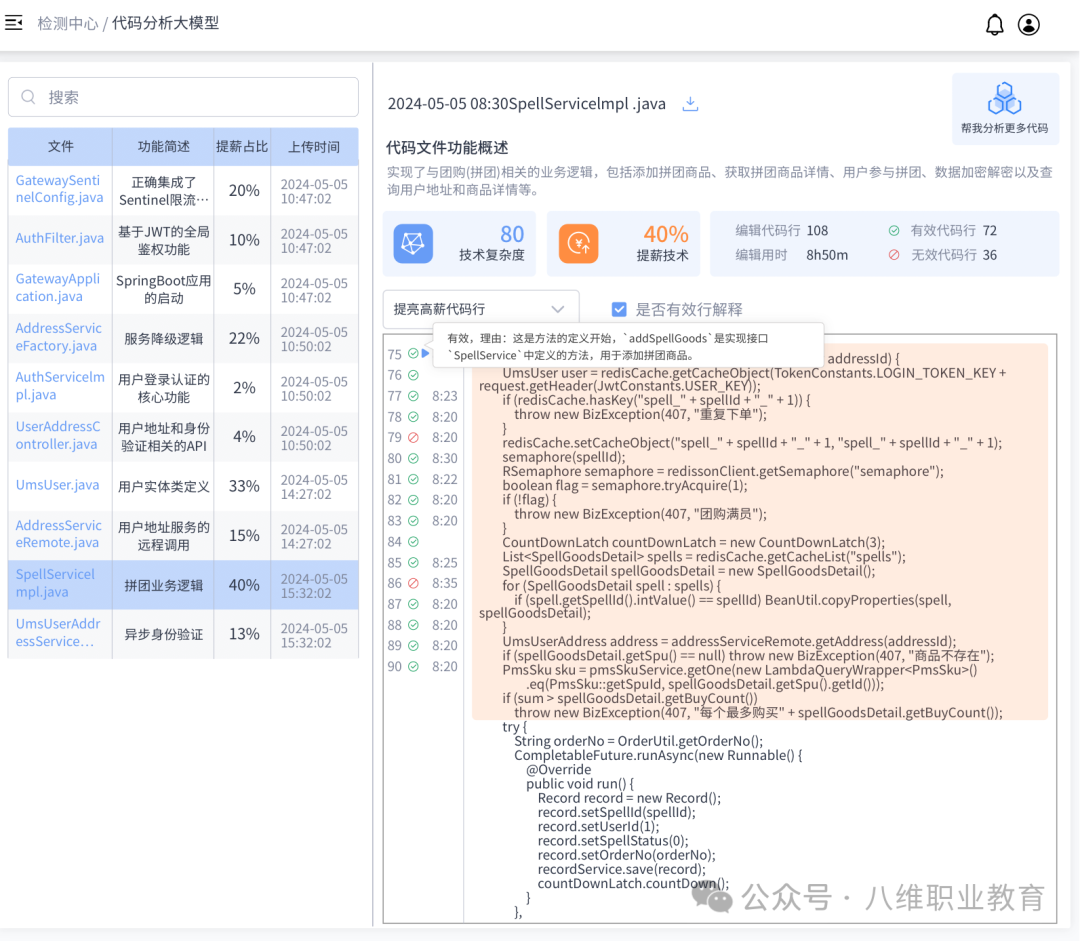Image resolution: width=1080 pixels, height=941 pixels.
Task: Download the SpellServiceImpl.java file
Action: click(x=690, y=104)
